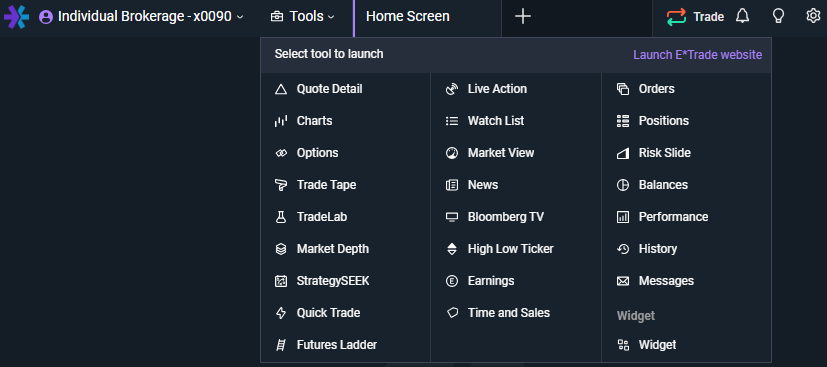The image size is (827, 367).
Task: Click the lightbulb ideas icon
Action: 778,16
